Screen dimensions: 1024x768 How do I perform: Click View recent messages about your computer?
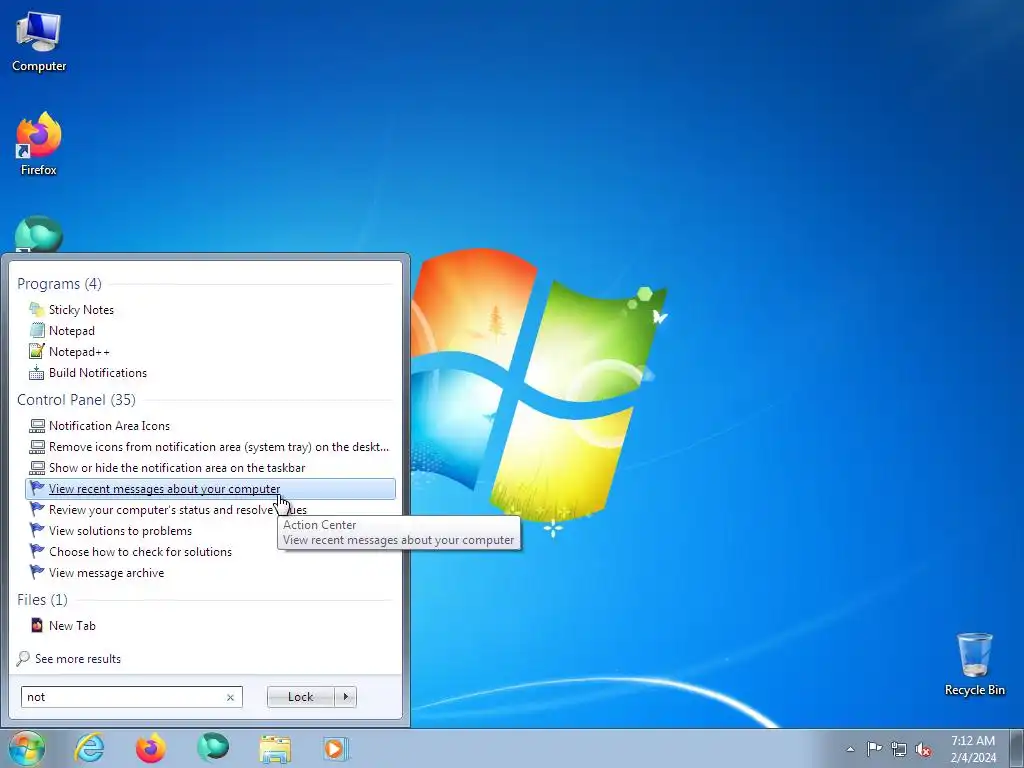210,488
